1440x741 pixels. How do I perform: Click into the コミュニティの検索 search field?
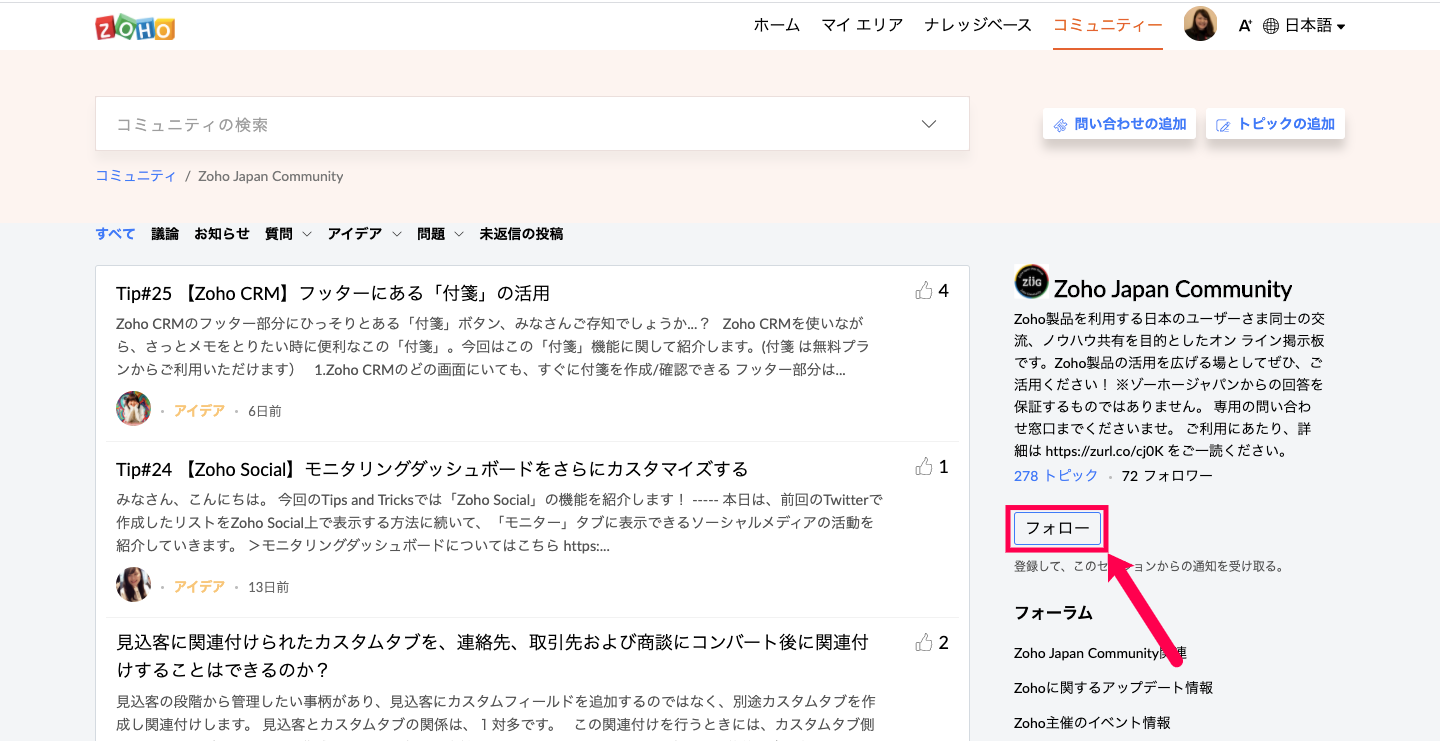pyautogui.click(x=532, y=124)
